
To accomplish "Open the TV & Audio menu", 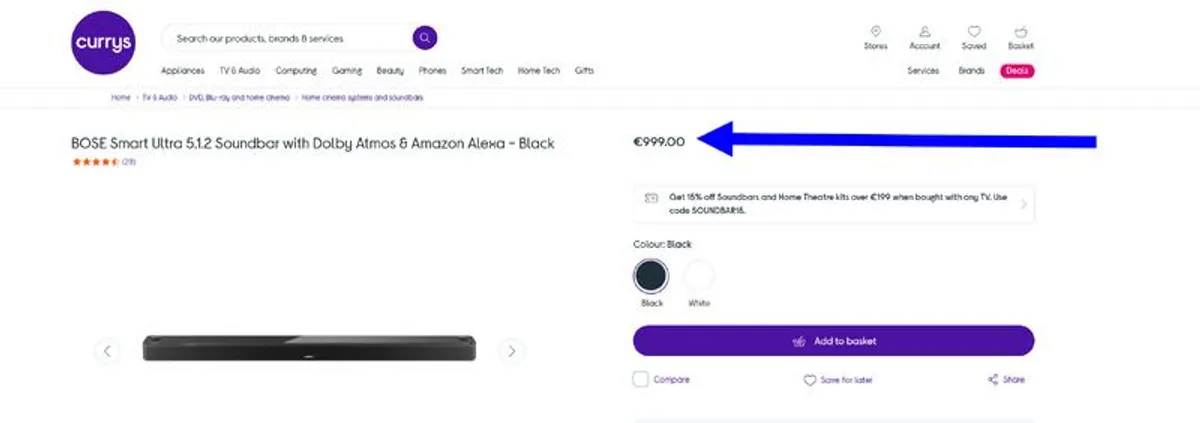I will (x=240, y=71).
